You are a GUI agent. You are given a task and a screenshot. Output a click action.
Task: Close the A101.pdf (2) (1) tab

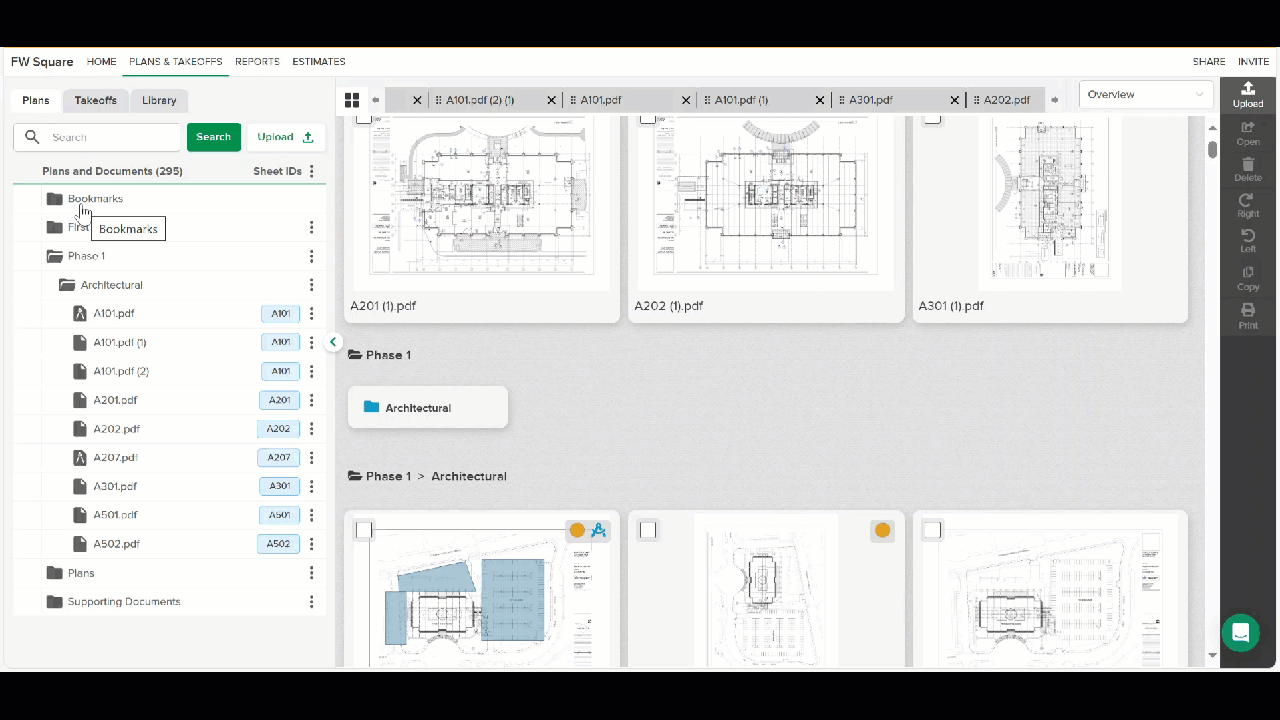point(552,100)
